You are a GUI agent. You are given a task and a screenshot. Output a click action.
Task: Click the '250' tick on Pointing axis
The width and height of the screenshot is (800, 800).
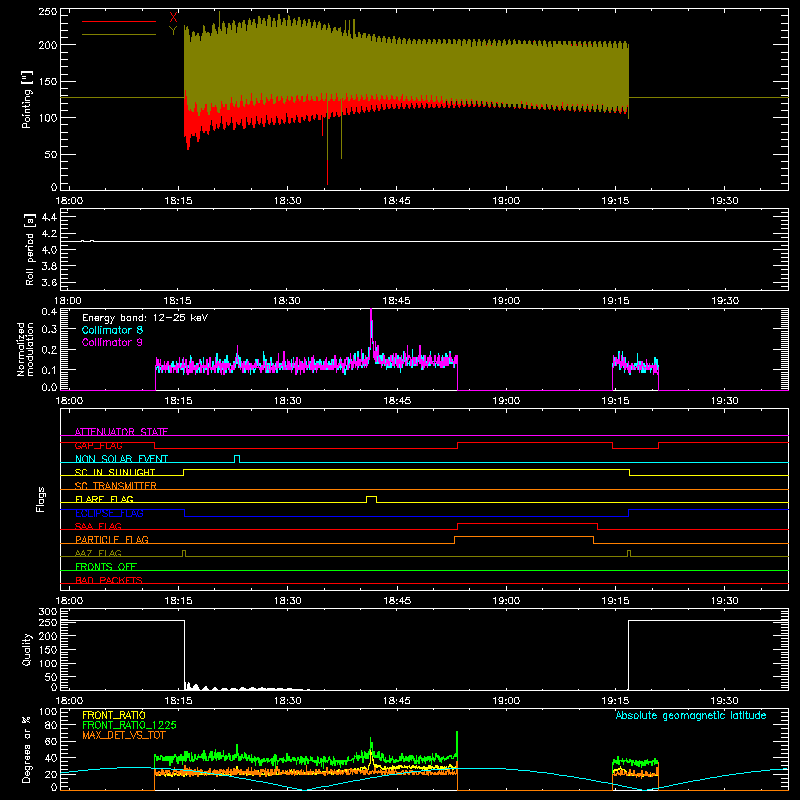48,12
